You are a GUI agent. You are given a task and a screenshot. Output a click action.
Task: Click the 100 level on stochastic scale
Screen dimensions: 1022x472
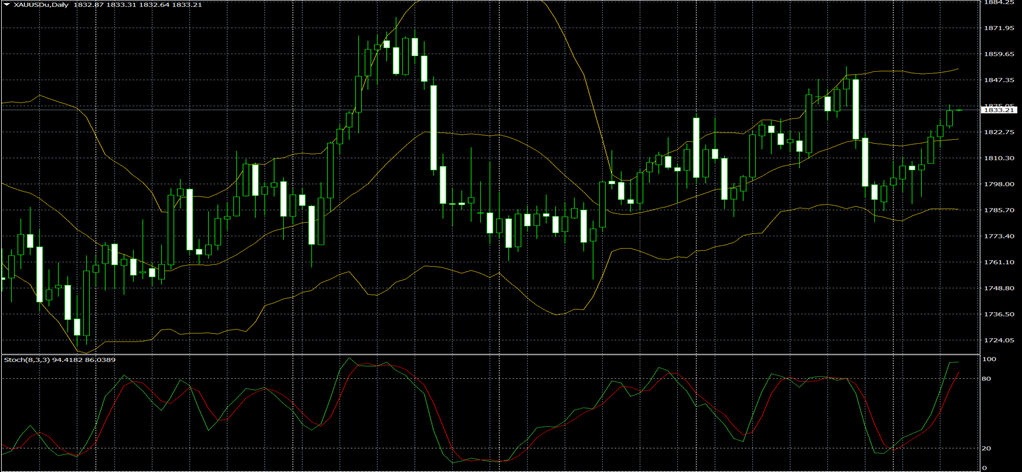989,360
